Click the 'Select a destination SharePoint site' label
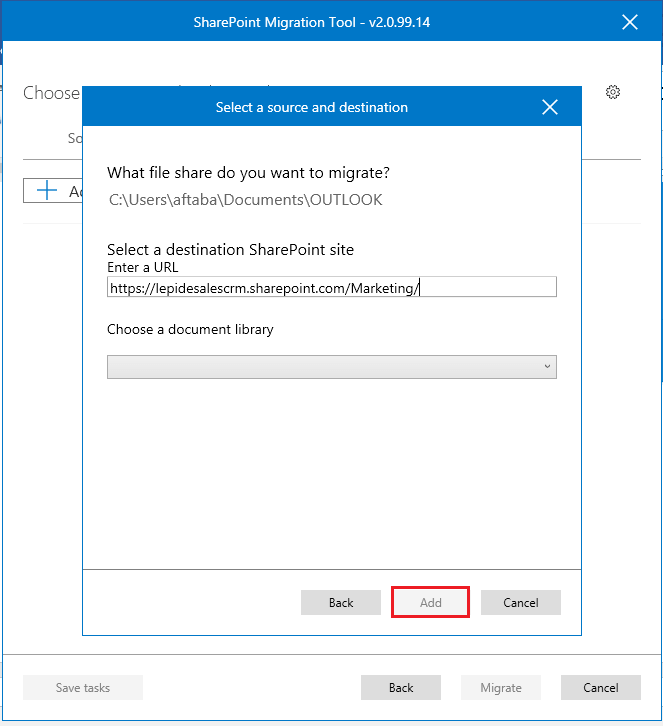663x726 pixels. pos(231,250)
